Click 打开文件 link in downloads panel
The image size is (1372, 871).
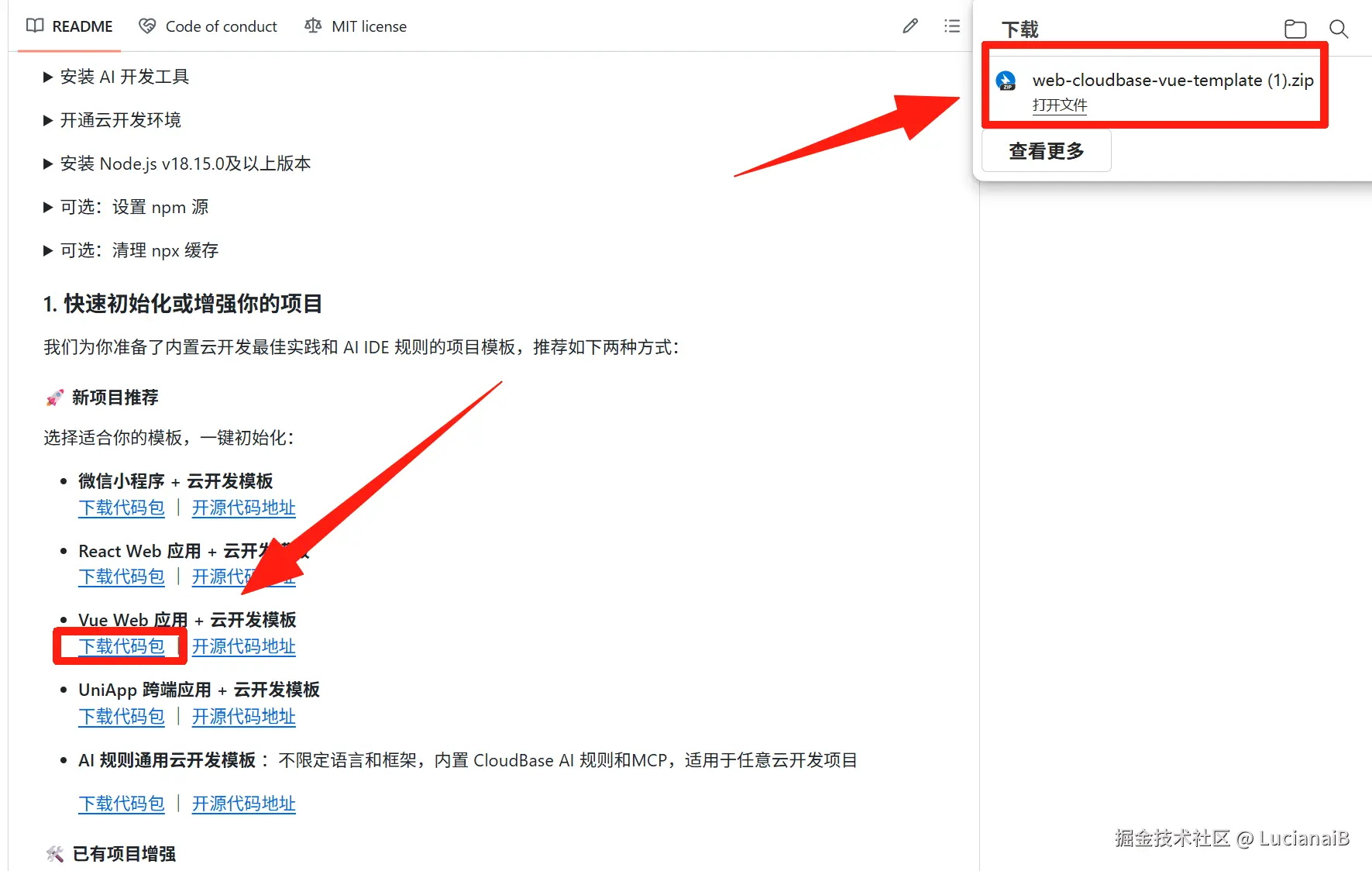pos(1060,105)
